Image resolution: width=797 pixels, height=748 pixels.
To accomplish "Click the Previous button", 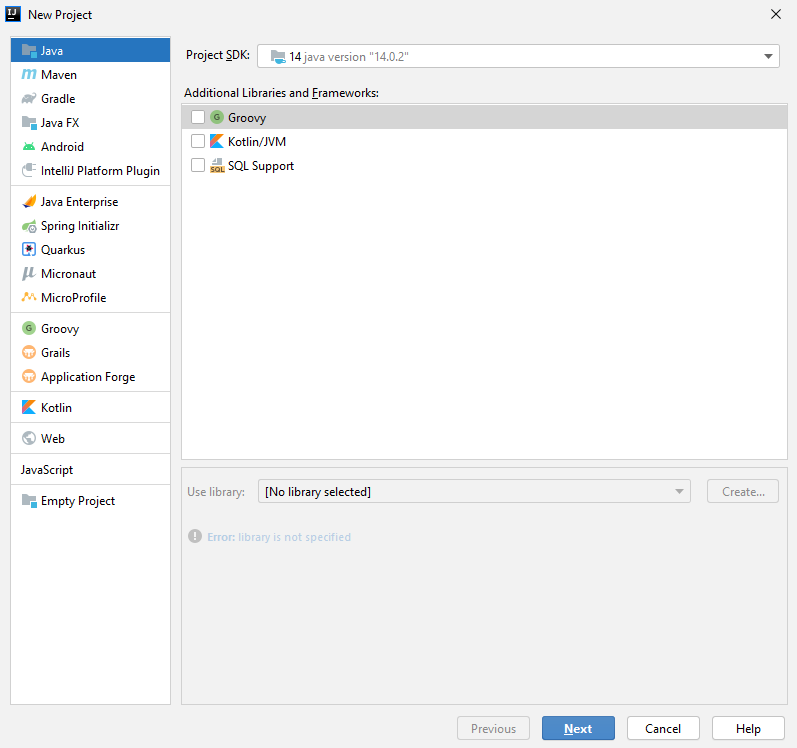I will point(493,729).
